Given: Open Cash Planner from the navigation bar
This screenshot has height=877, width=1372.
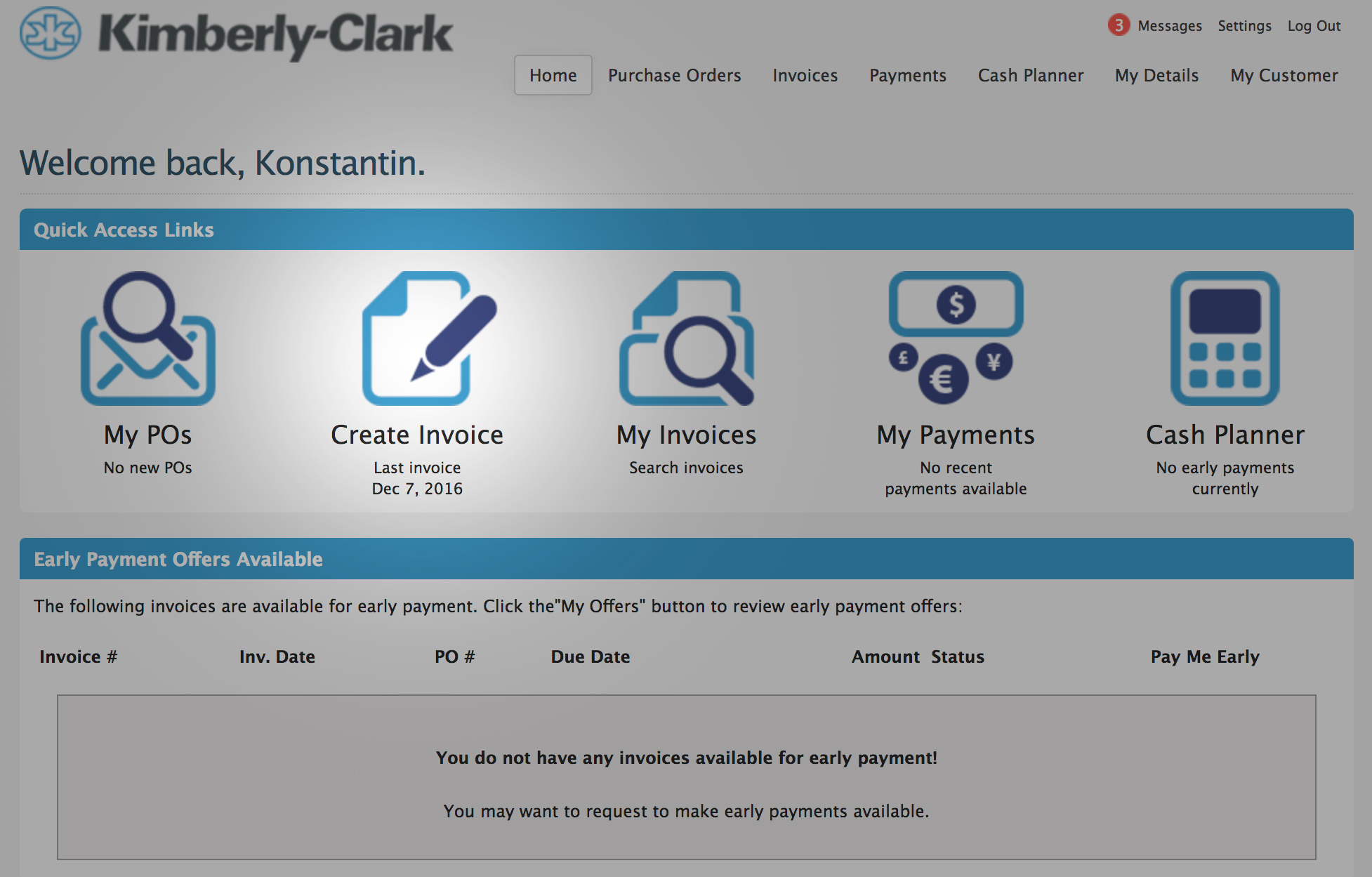Looking at the screenshot, I should pos(1031,75).
